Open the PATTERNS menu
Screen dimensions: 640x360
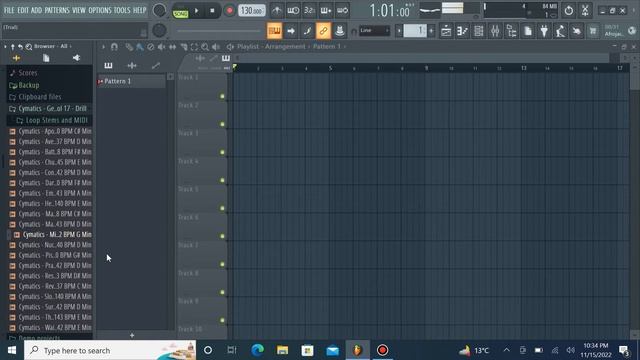tap(57, 10)
